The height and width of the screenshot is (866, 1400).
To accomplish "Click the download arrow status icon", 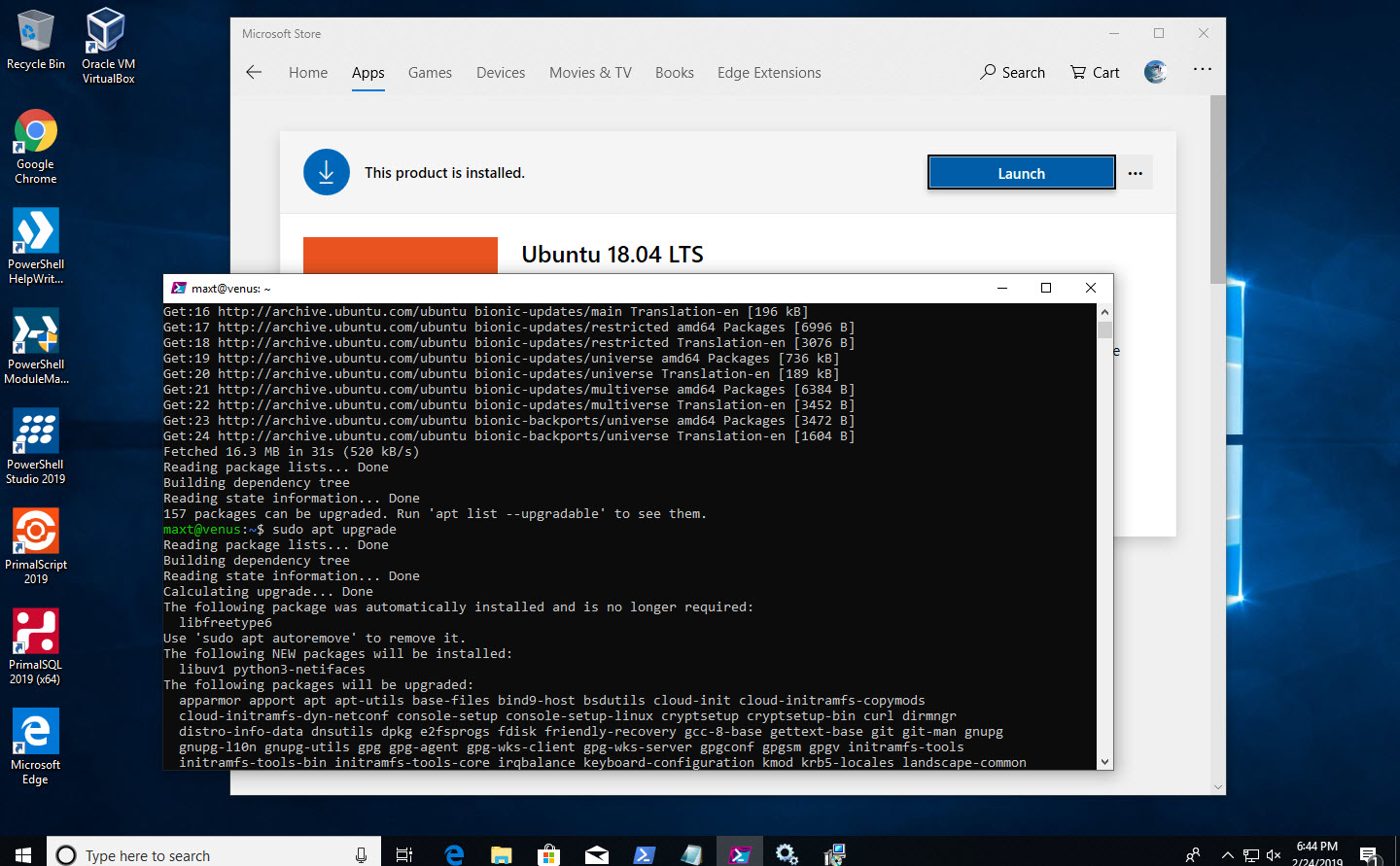I will (327, 172).
